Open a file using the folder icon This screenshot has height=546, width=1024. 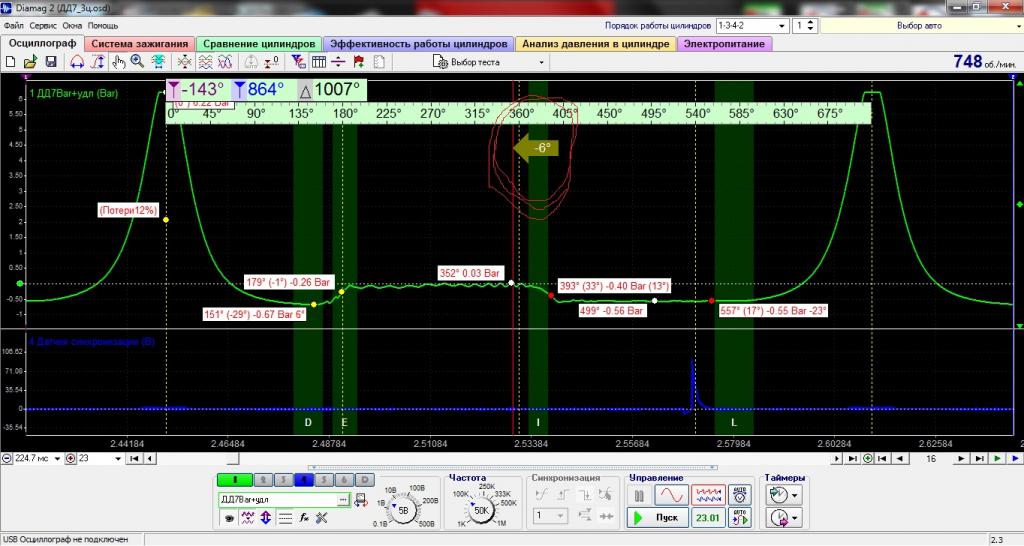pos(30,62)
